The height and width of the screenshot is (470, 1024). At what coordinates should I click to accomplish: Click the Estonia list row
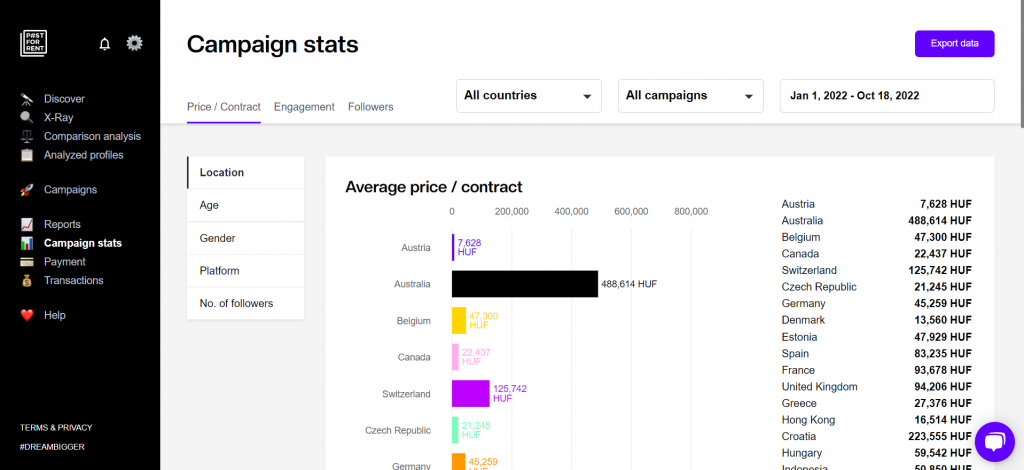coord(876,337)
